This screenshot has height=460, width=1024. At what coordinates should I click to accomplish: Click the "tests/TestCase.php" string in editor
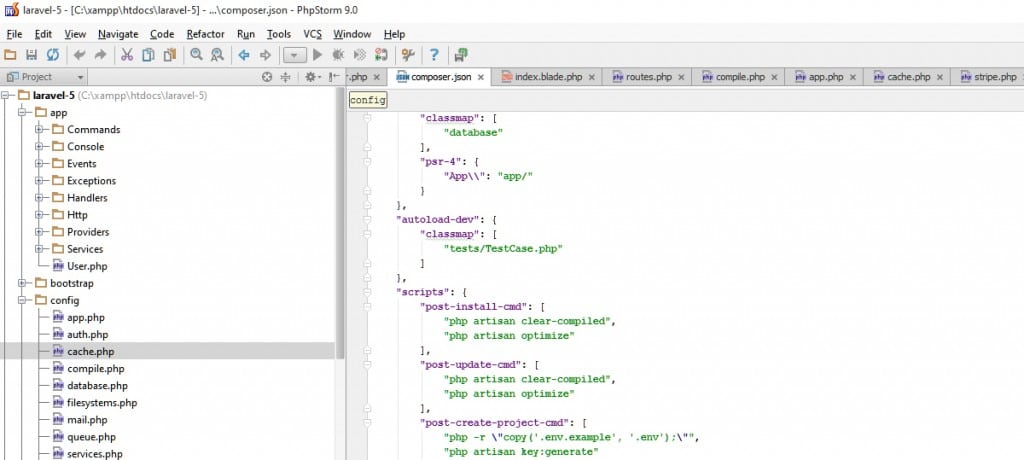tap(503, 248)
